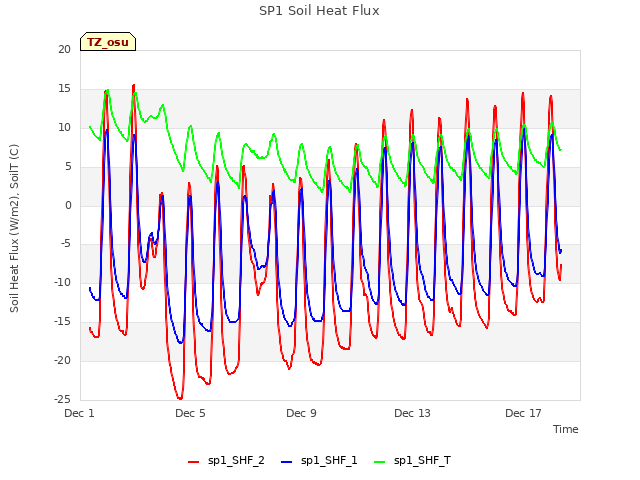Click the -25 y-axis tick label

(63, 399)
